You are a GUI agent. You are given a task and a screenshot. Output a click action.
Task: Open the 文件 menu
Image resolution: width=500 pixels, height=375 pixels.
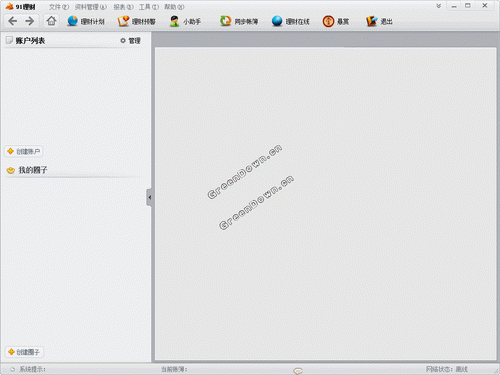(59, 7)
